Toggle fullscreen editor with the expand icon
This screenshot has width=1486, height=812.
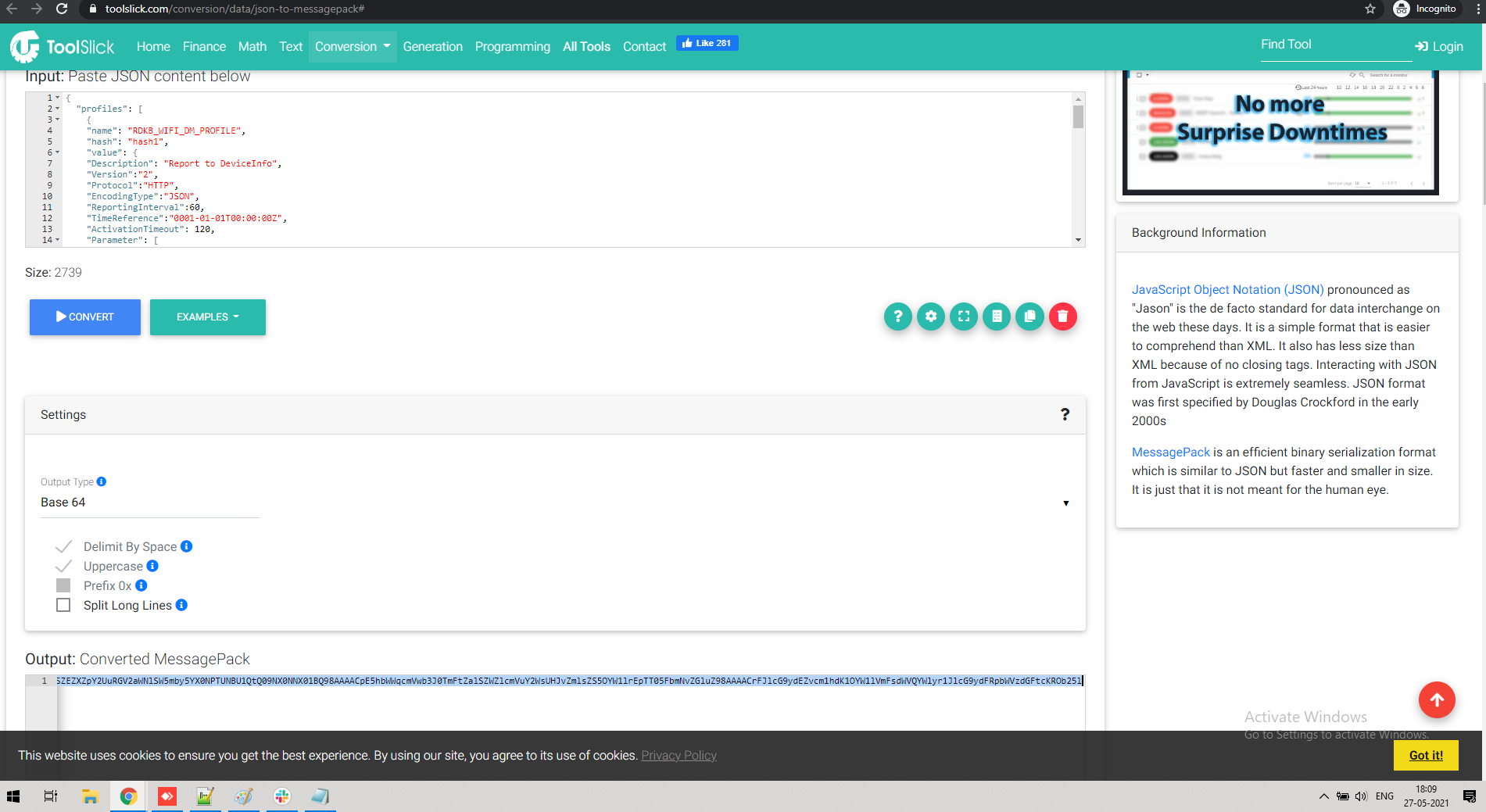(x=964, y=317)
